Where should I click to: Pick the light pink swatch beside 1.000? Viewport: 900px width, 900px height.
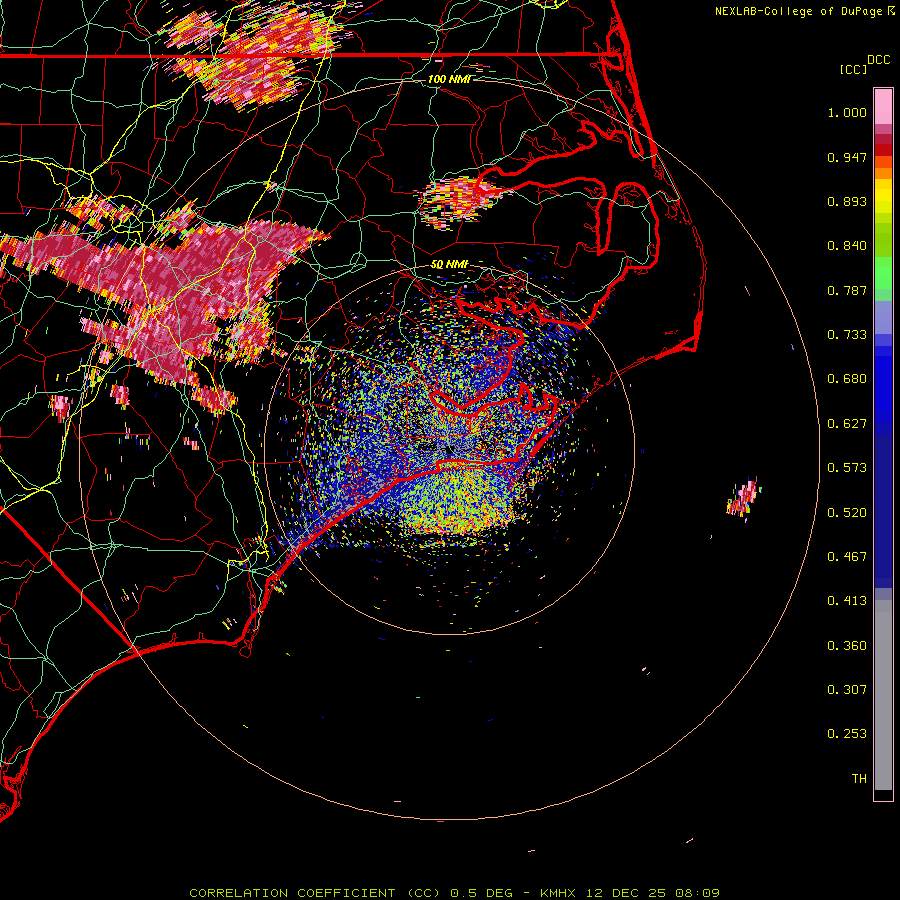(883, 107)
